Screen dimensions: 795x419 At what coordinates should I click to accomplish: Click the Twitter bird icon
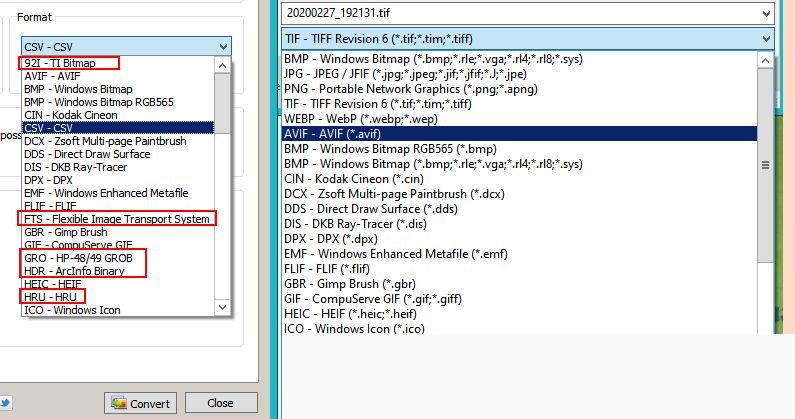[5, 404]
